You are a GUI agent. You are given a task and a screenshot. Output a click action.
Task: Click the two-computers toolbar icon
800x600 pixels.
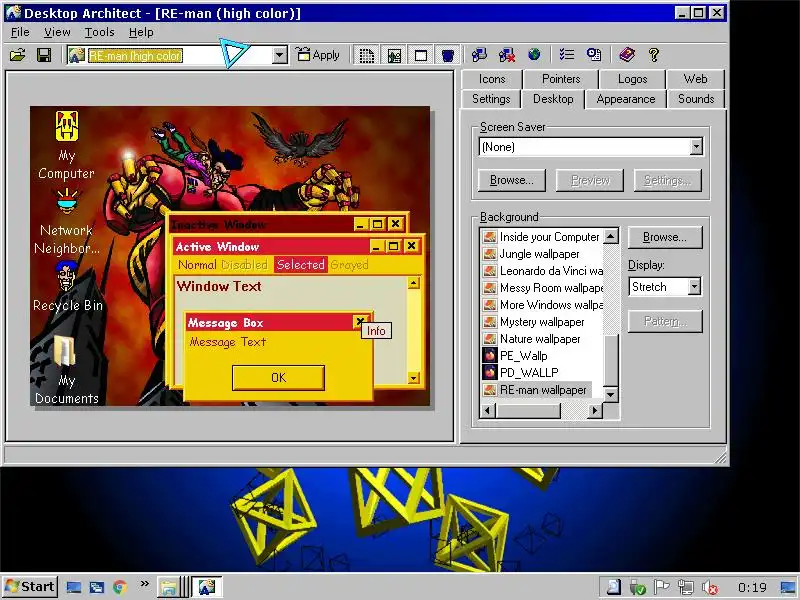[x=479, y=55]
